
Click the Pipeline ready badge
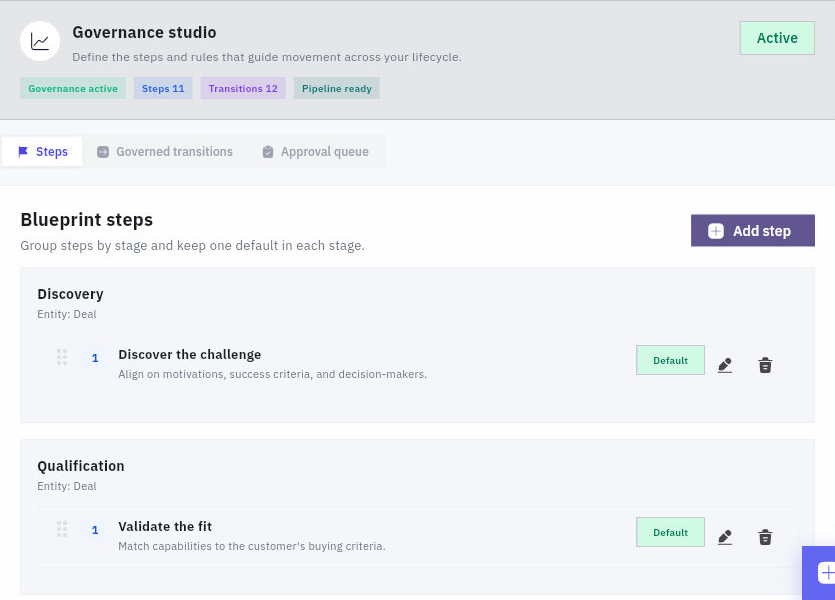(337, 88)
